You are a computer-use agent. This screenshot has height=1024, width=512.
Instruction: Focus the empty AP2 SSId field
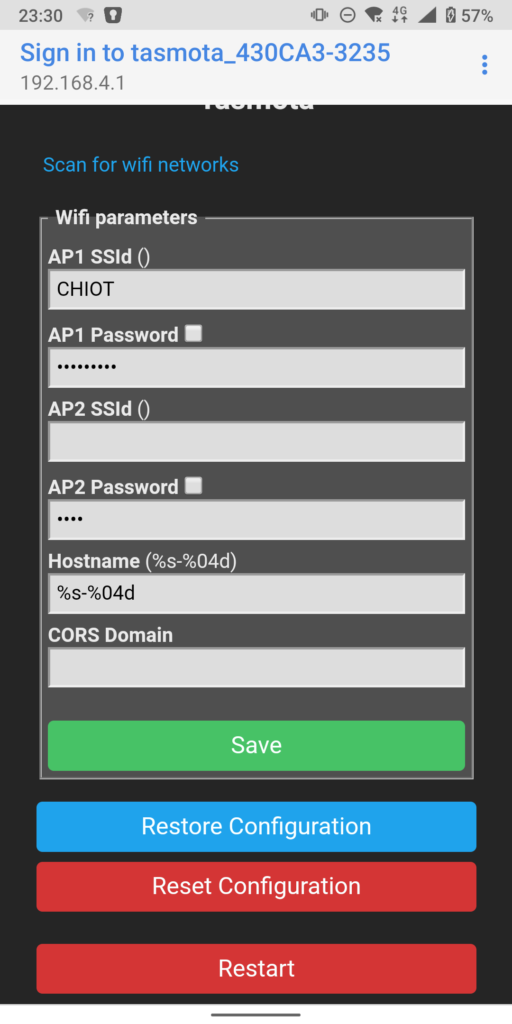point(256,441)
